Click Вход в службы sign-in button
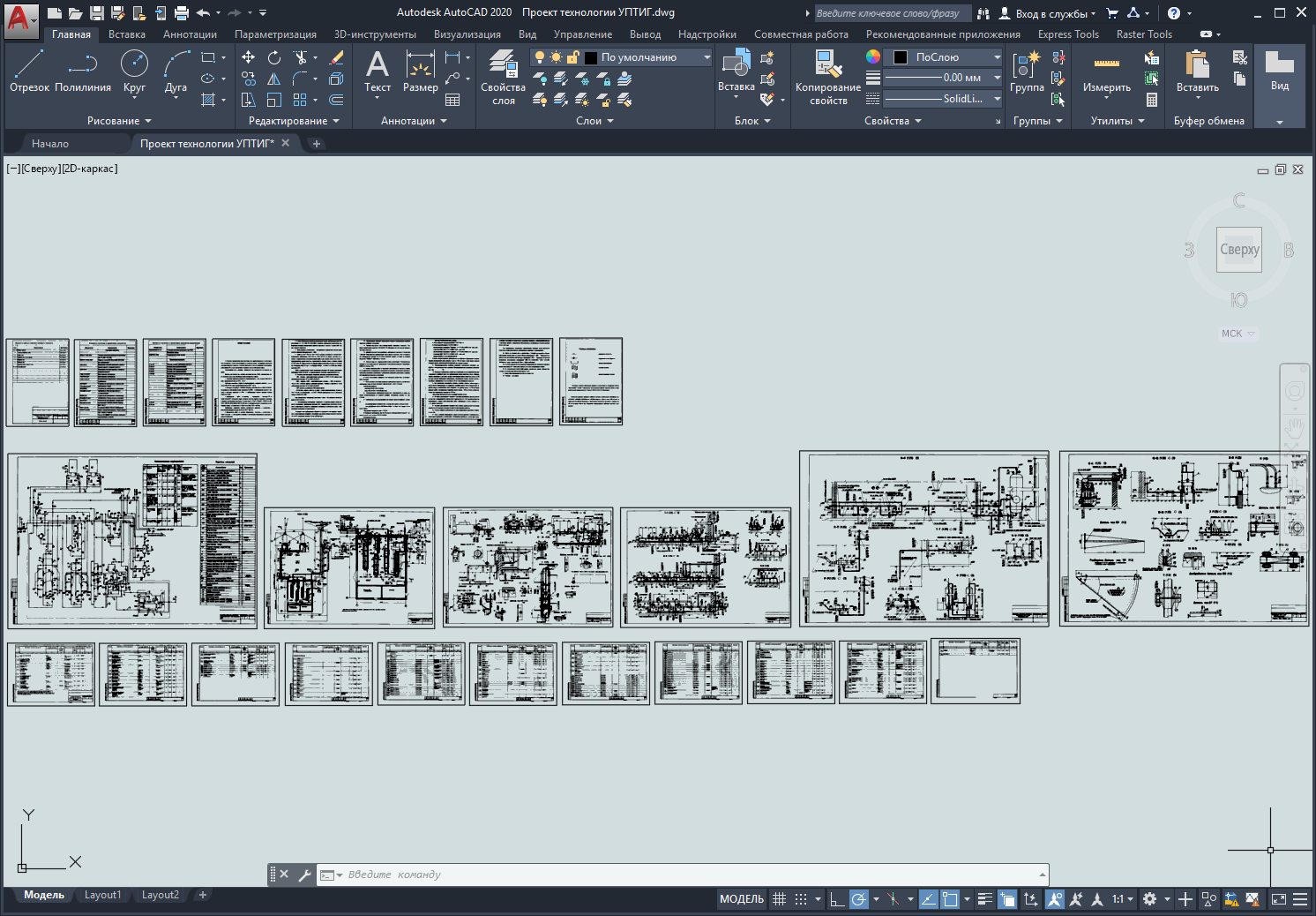1316x916 pixels. click(x=1047, y=13)
